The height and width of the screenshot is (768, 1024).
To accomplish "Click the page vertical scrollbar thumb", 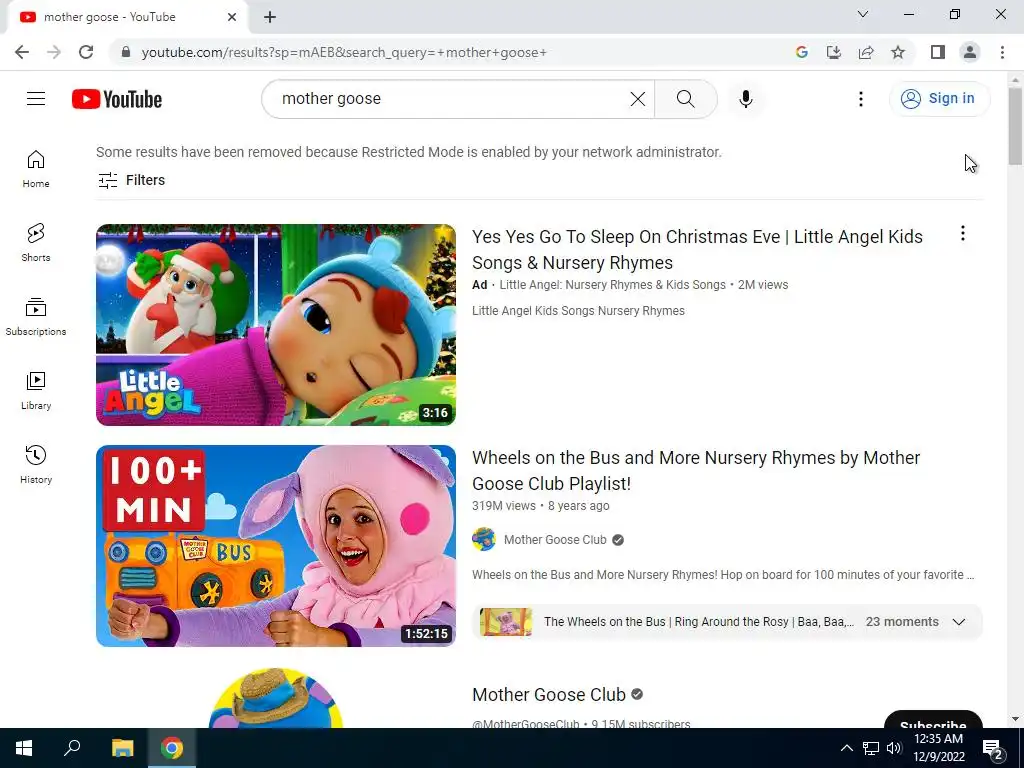I will pyautogui.click(x=1015, y=126).
